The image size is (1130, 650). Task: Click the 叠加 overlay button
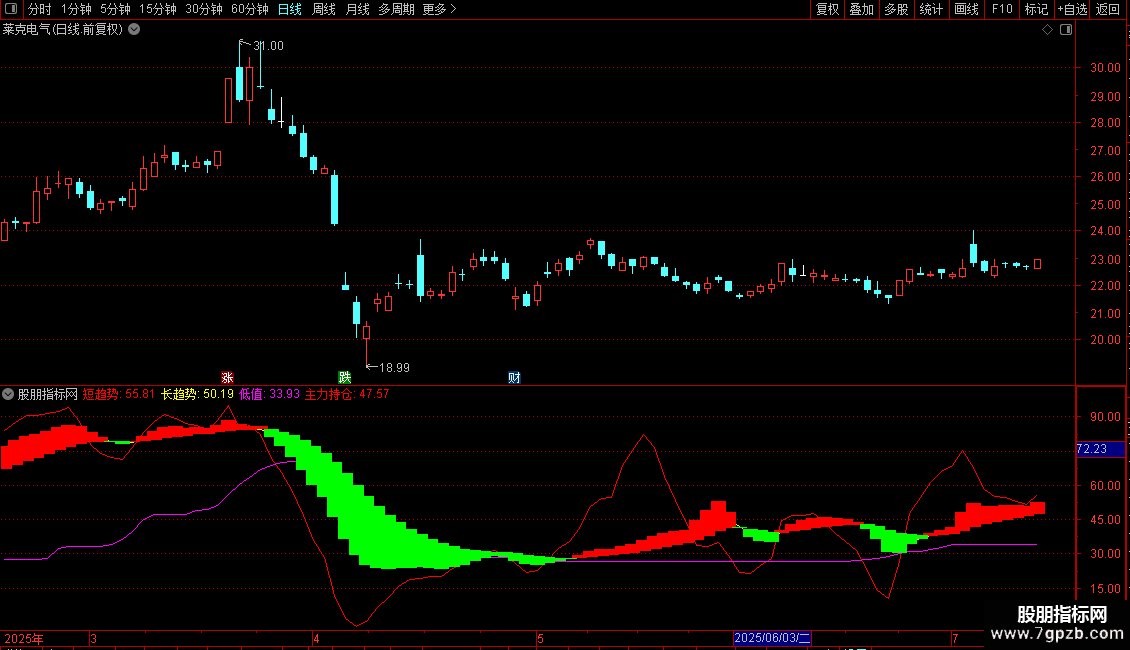tap(861, 9)
